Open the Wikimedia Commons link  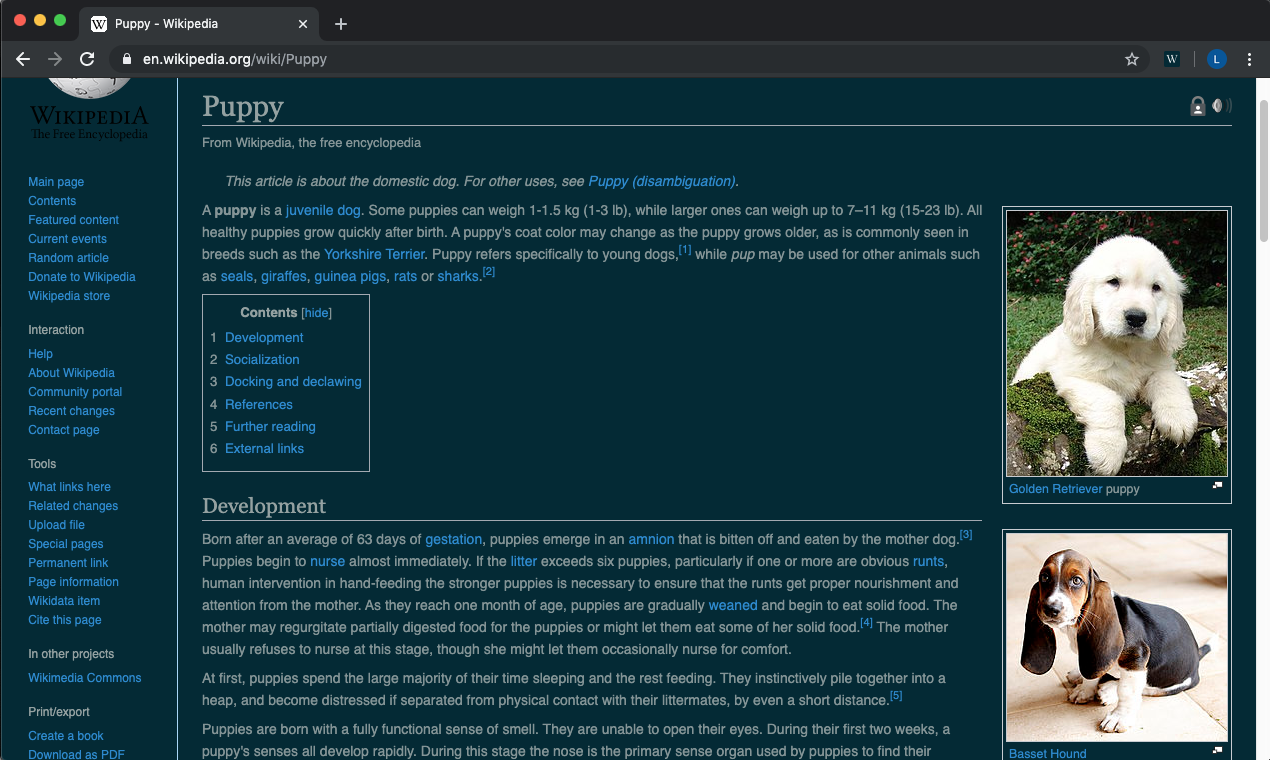point(84,677)
